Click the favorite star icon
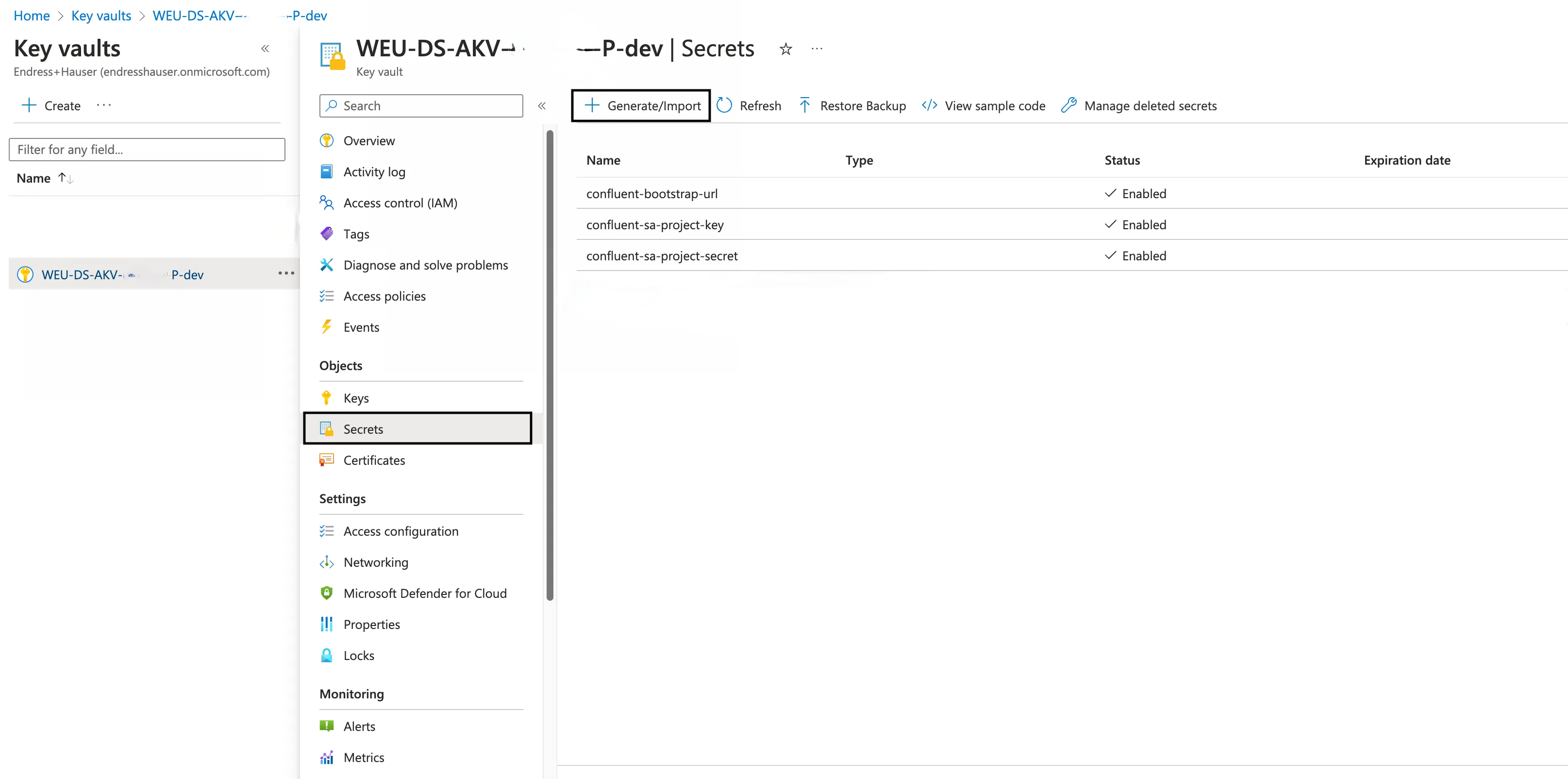 785,49
